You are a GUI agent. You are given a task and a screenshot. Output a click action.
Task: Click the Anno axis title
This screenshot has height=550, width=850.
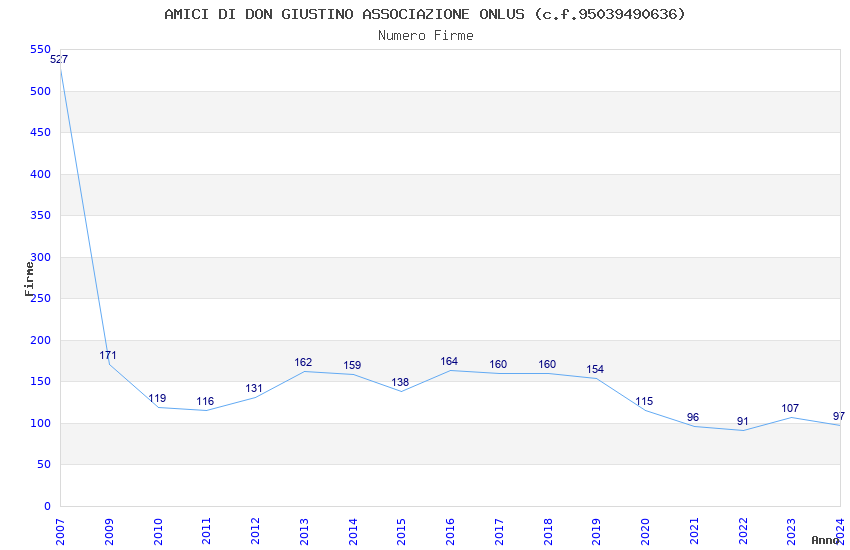[825, 540]
